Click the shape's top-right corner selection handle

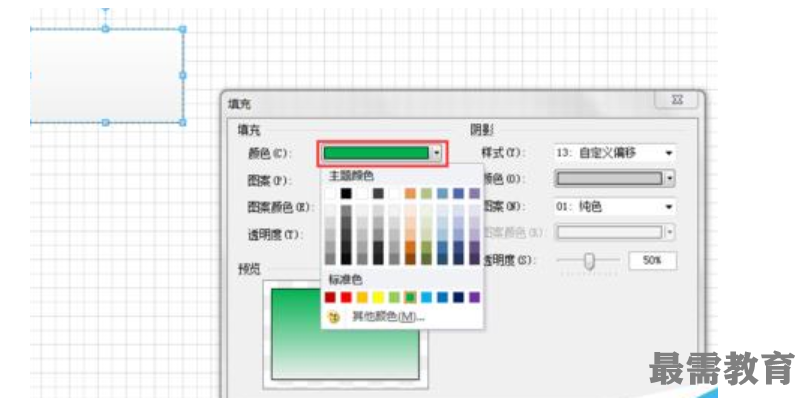(x=183, y=29)
